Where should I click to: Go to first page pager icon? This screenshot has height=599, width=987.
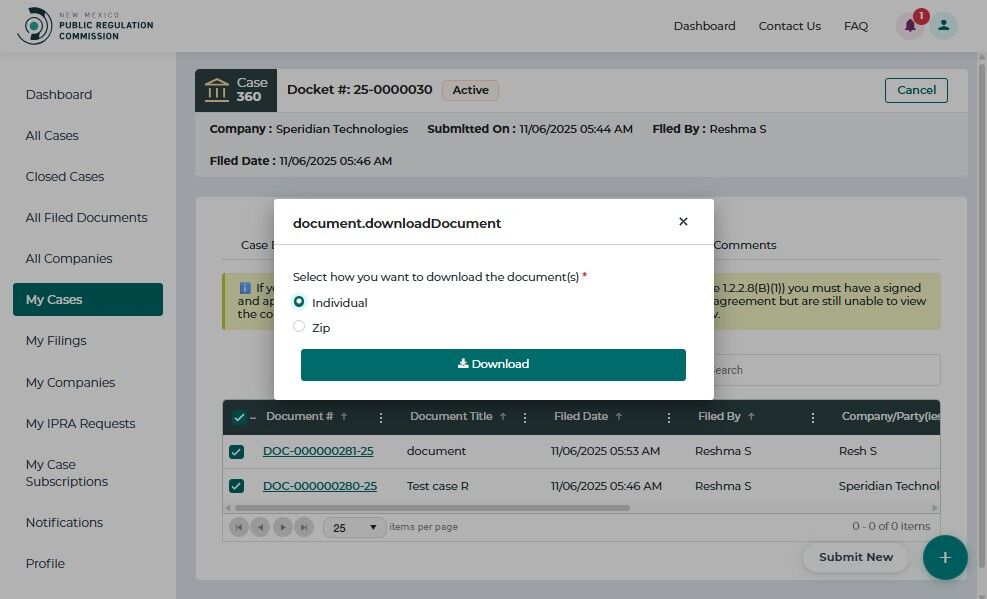(x=239, y=527)
